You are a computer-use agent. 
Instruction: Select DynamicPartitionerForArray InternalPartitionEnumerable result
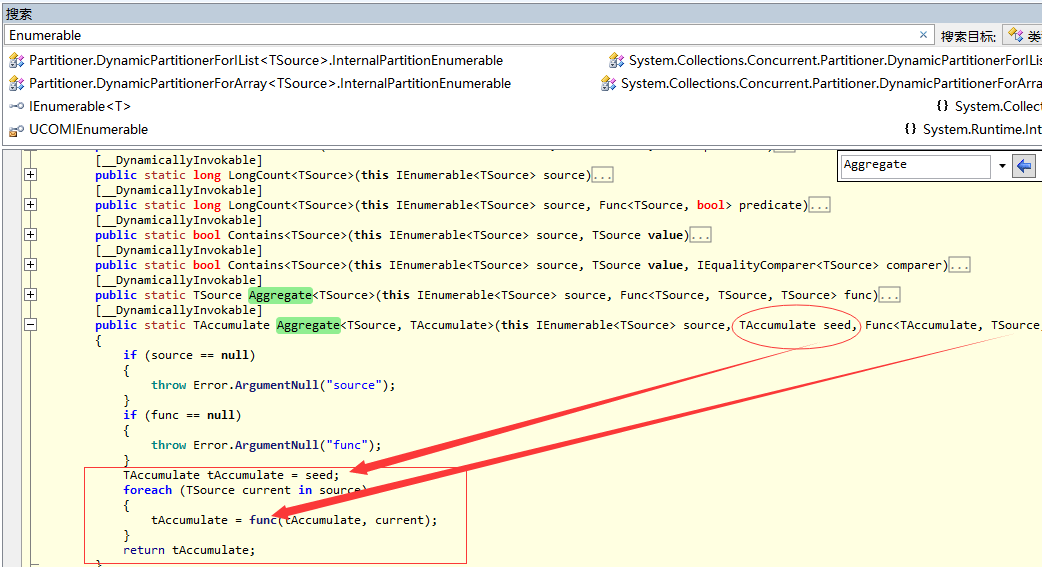pyautogui.click(x=270, y=84)
